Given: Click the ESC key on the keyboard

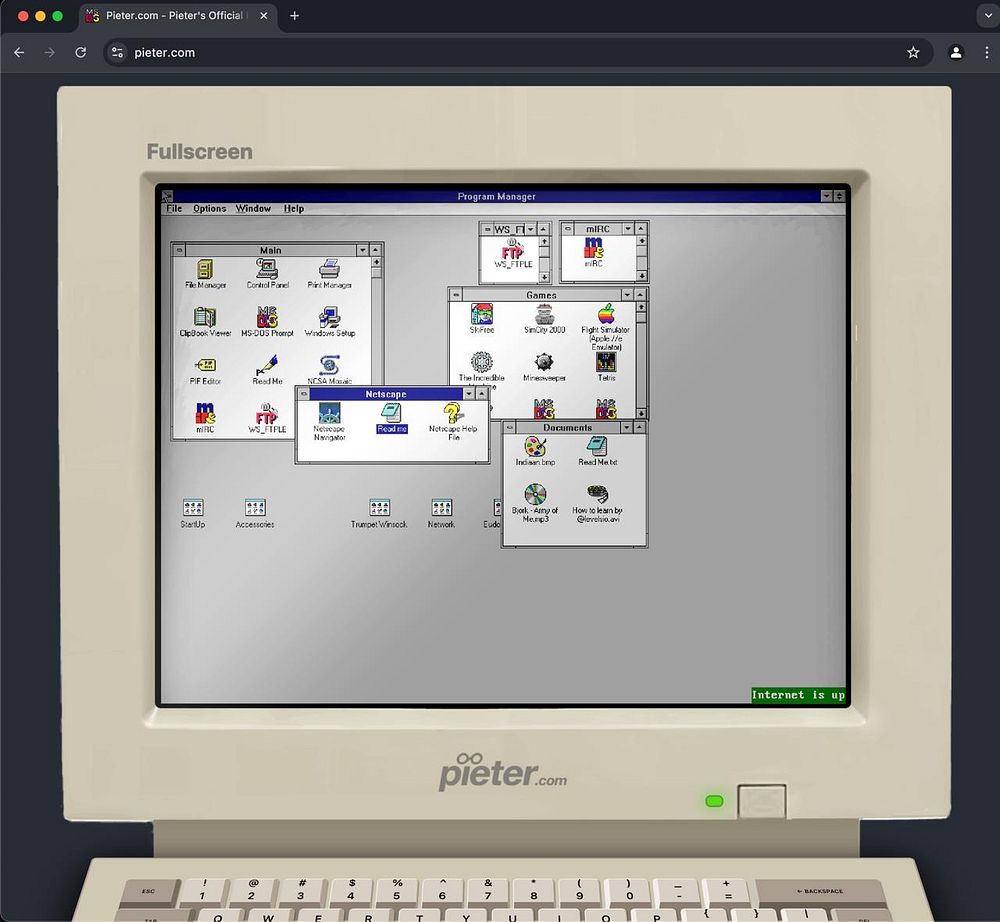Looking at the screenshot, I should 149,891.
